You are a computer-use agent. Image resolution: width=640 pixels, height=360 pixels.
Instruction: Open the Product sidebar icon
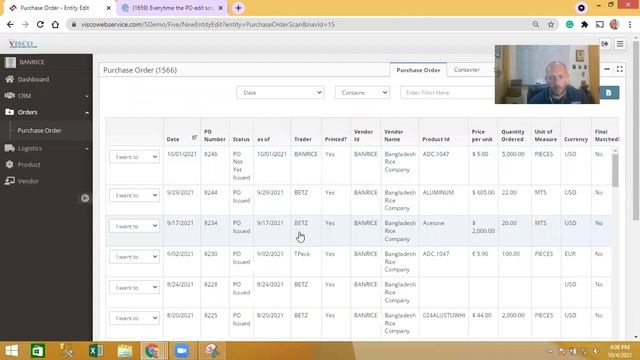pos(9,164)
